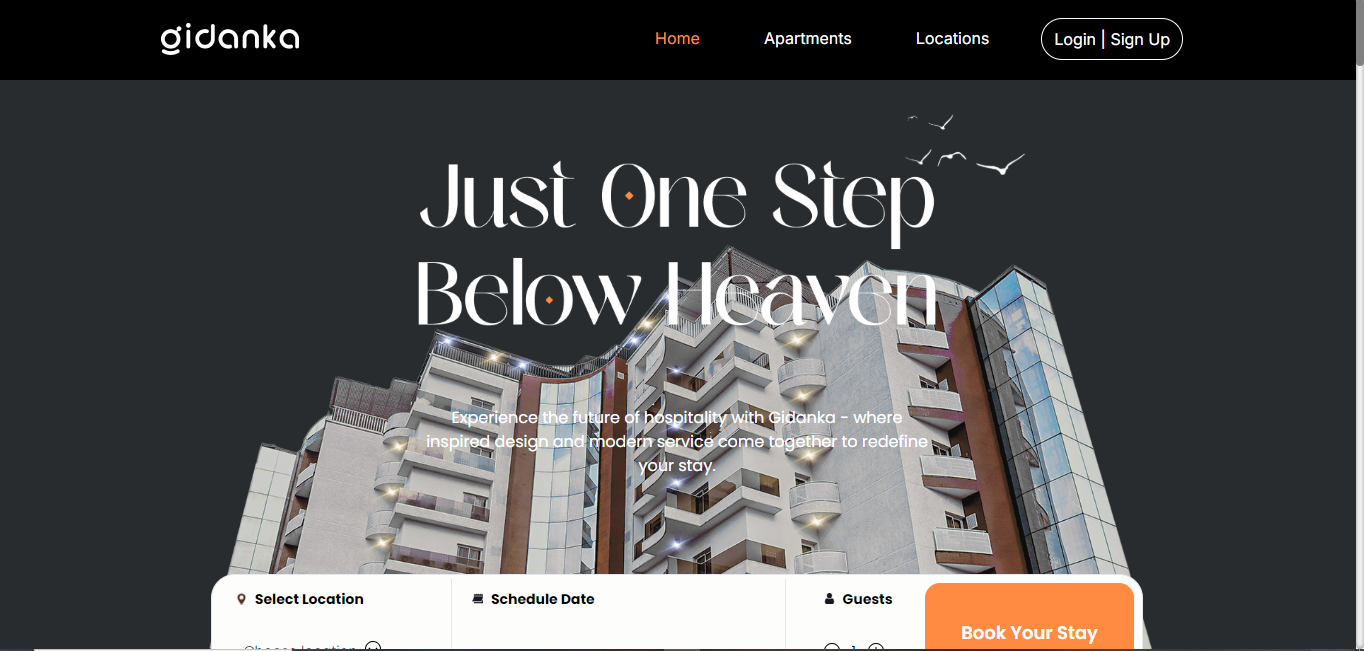Go to the Apartments page
Image resolution: width=1364 pixels, height=651 pixels.
[808, 39]
